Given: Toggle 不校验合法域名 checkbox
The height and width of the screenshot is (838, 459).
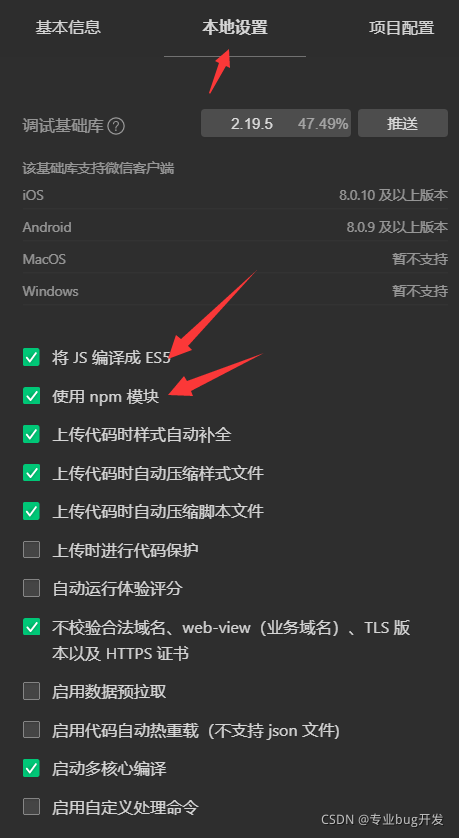Looking at the screenshot, I should coord(32,627).
